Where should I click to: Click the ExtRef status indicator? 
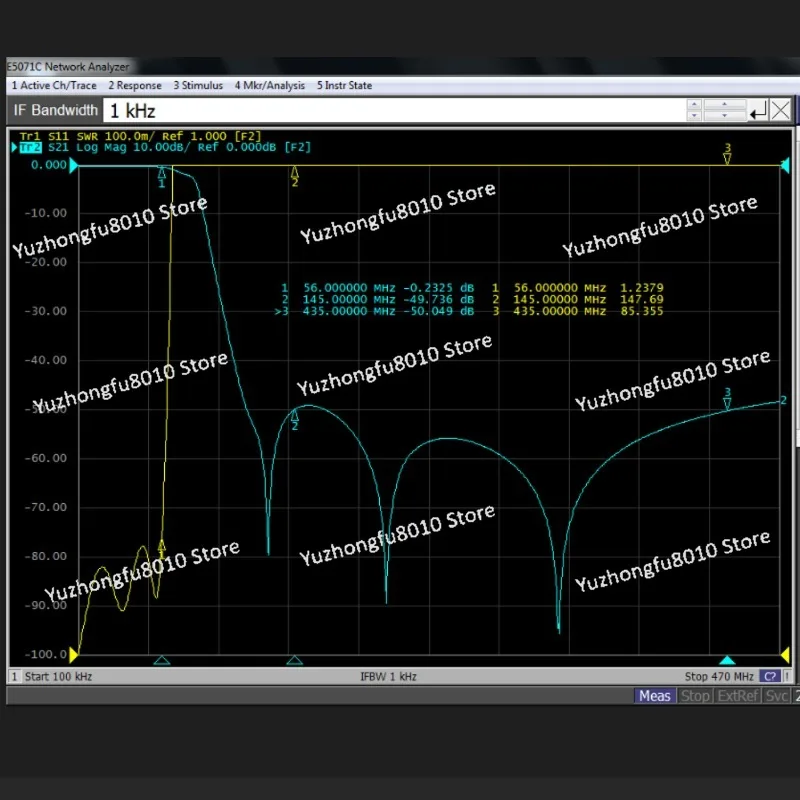pos(738,696)
